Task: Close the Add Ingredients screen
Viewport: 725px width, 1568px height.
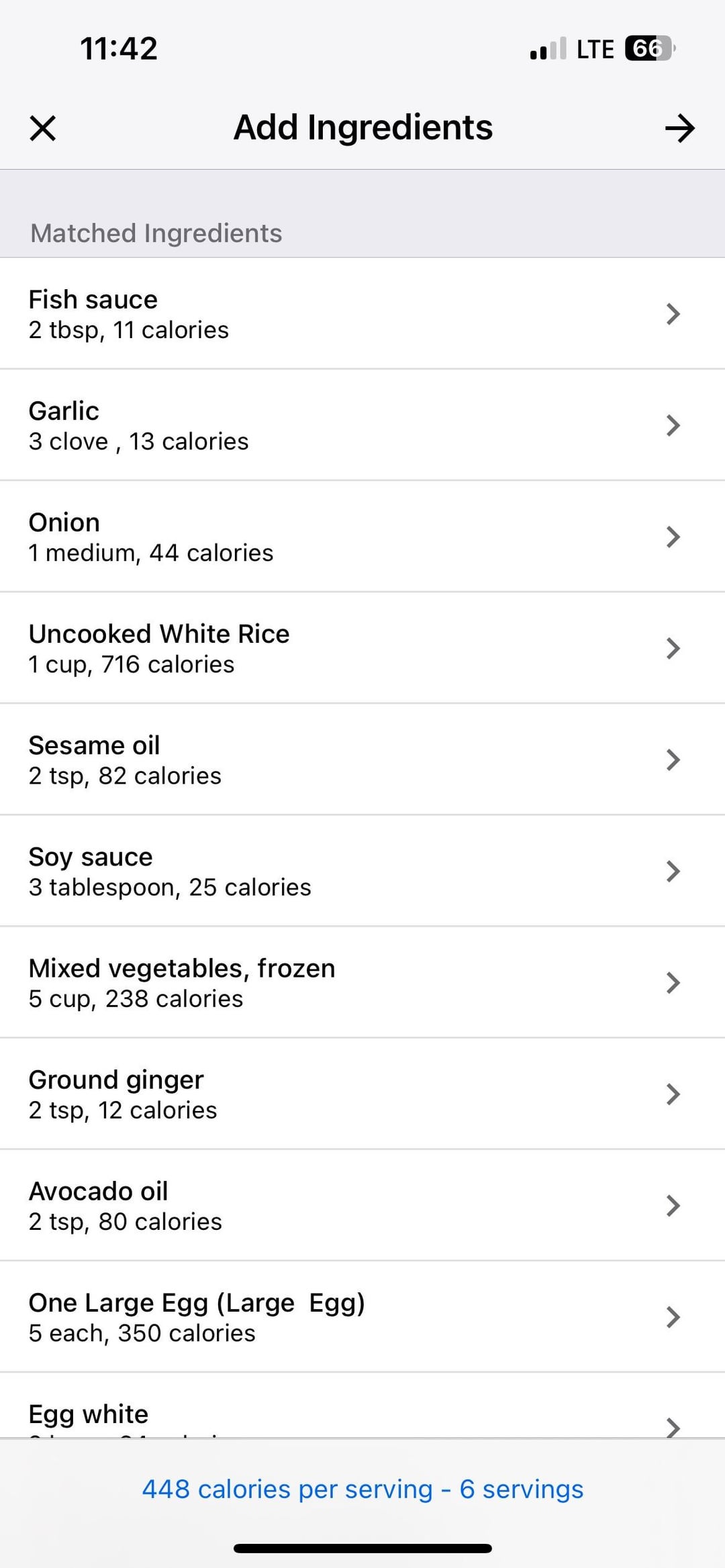Action: click(x=43, y=128)
